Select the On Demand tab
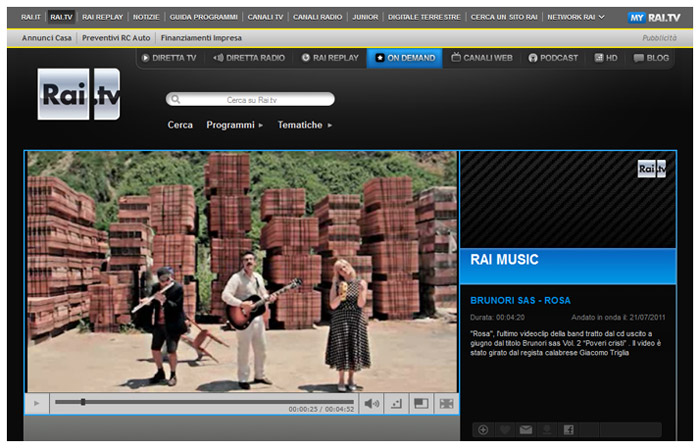Screen dimensions: 700x448 [404, 58]
